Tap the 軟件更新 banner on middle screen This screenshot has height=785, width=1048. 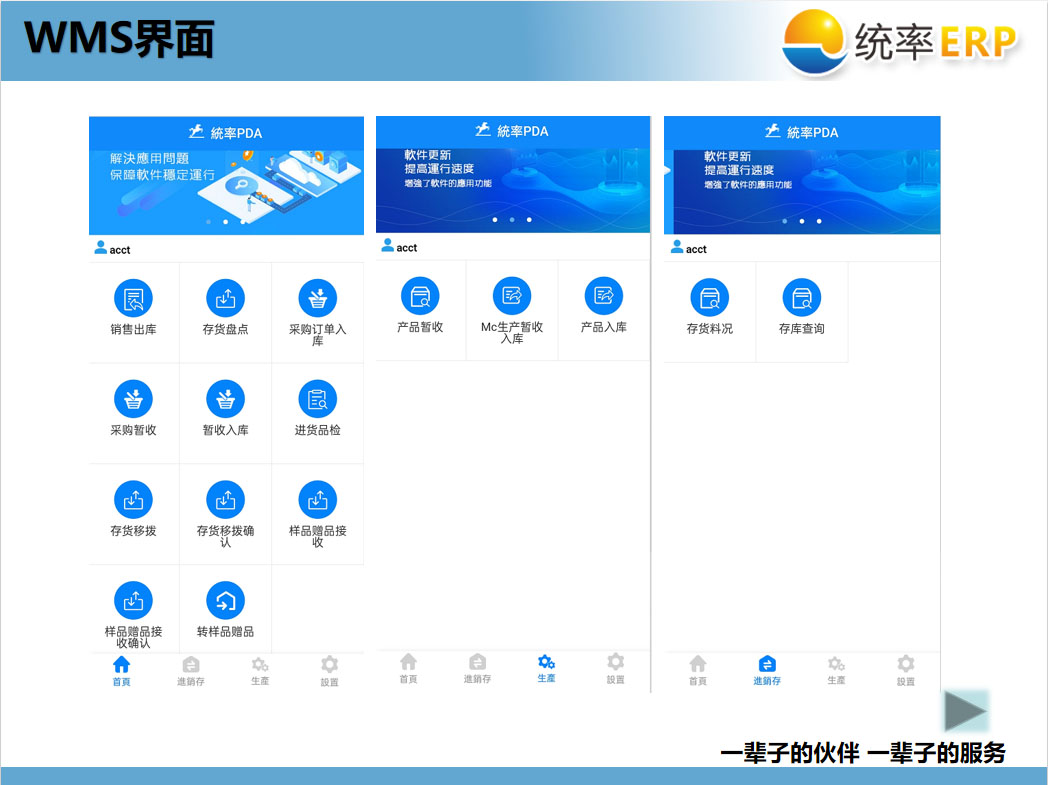[513, 190]
